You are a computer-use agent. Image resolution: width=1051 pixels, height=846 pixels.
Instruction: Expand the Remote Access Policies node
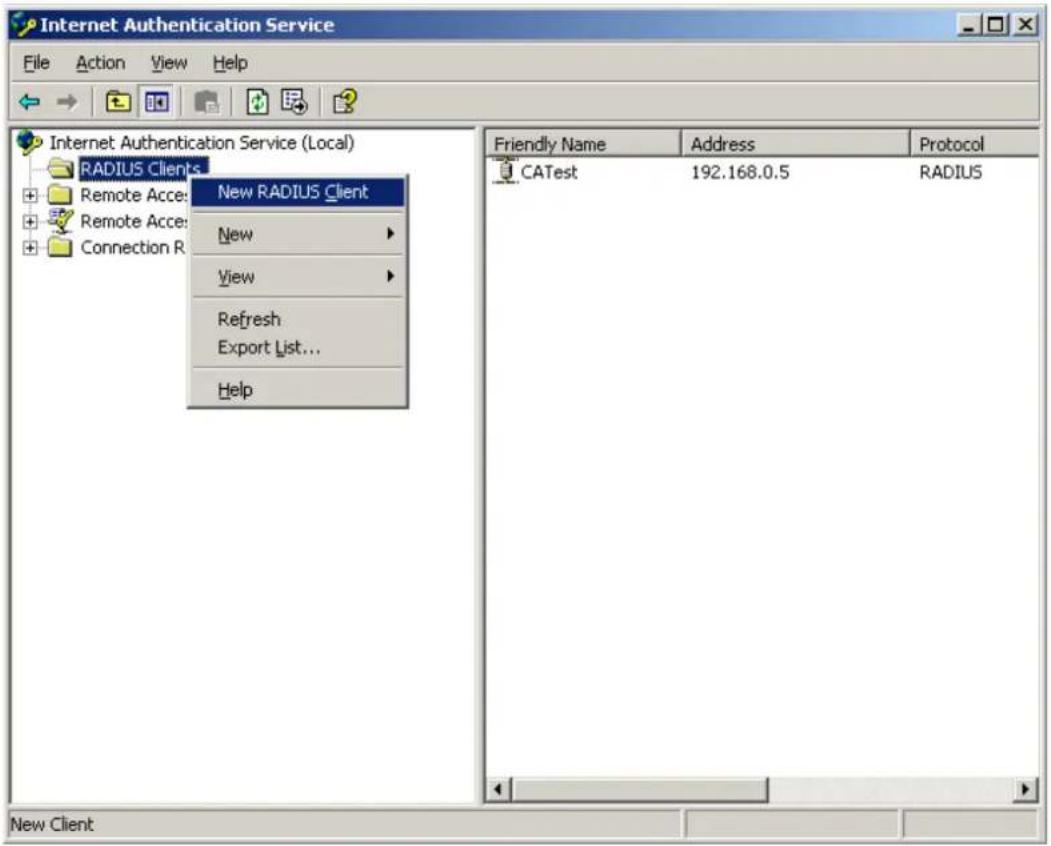tap(29, 221)
